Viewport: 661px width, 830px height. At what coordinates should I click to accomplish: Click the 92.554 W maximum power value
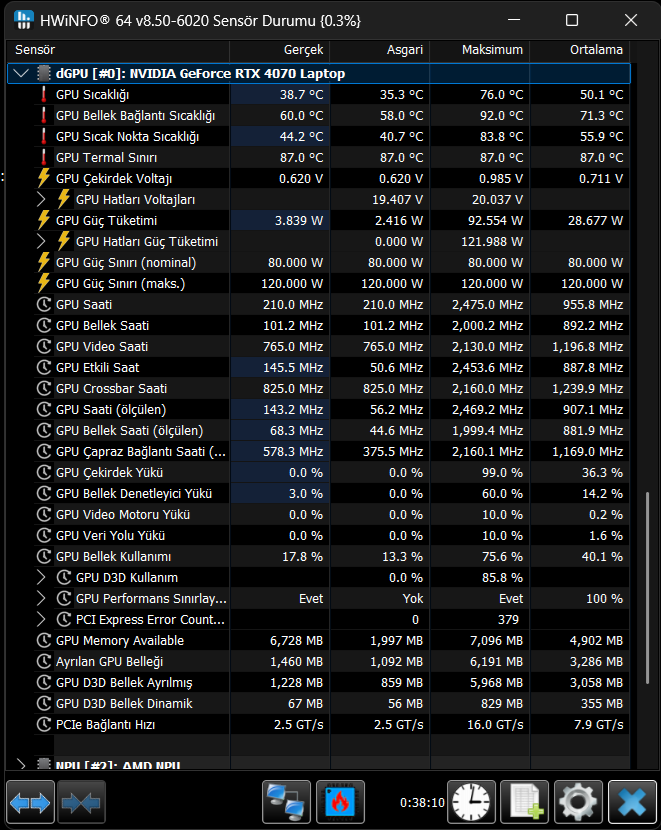(495, 220)
